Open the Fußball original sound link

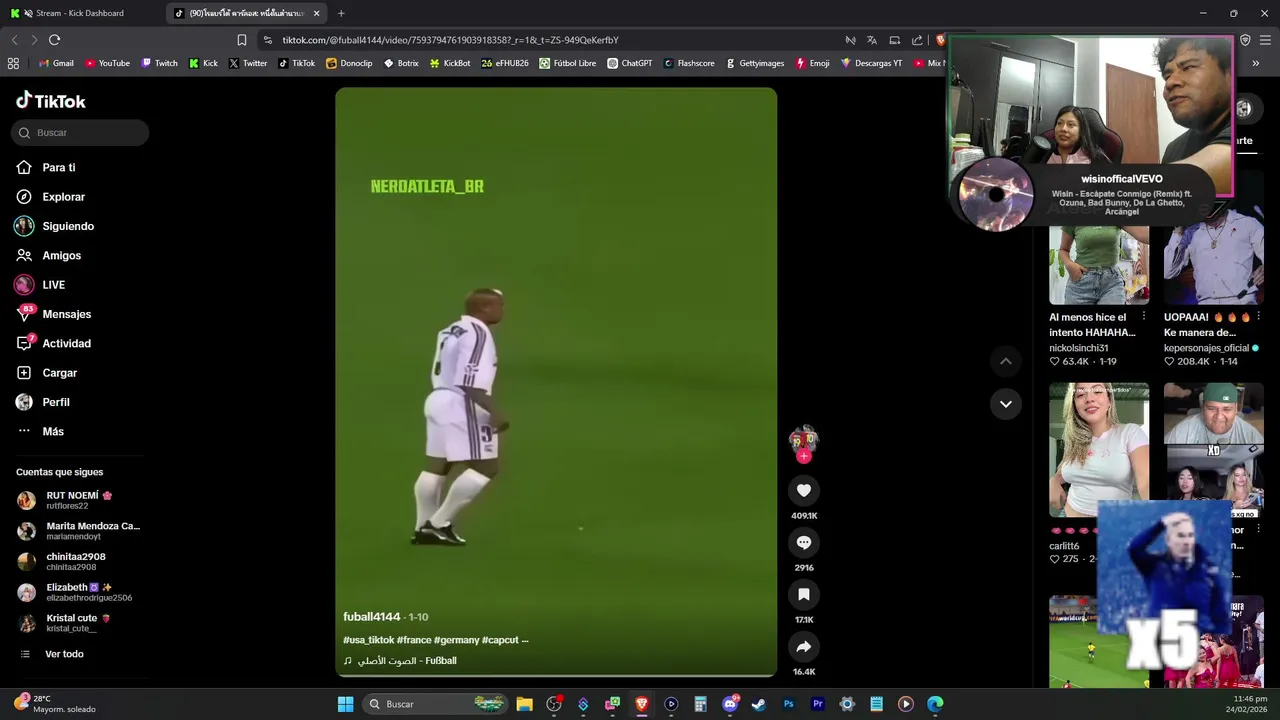(x=400, y=661)
